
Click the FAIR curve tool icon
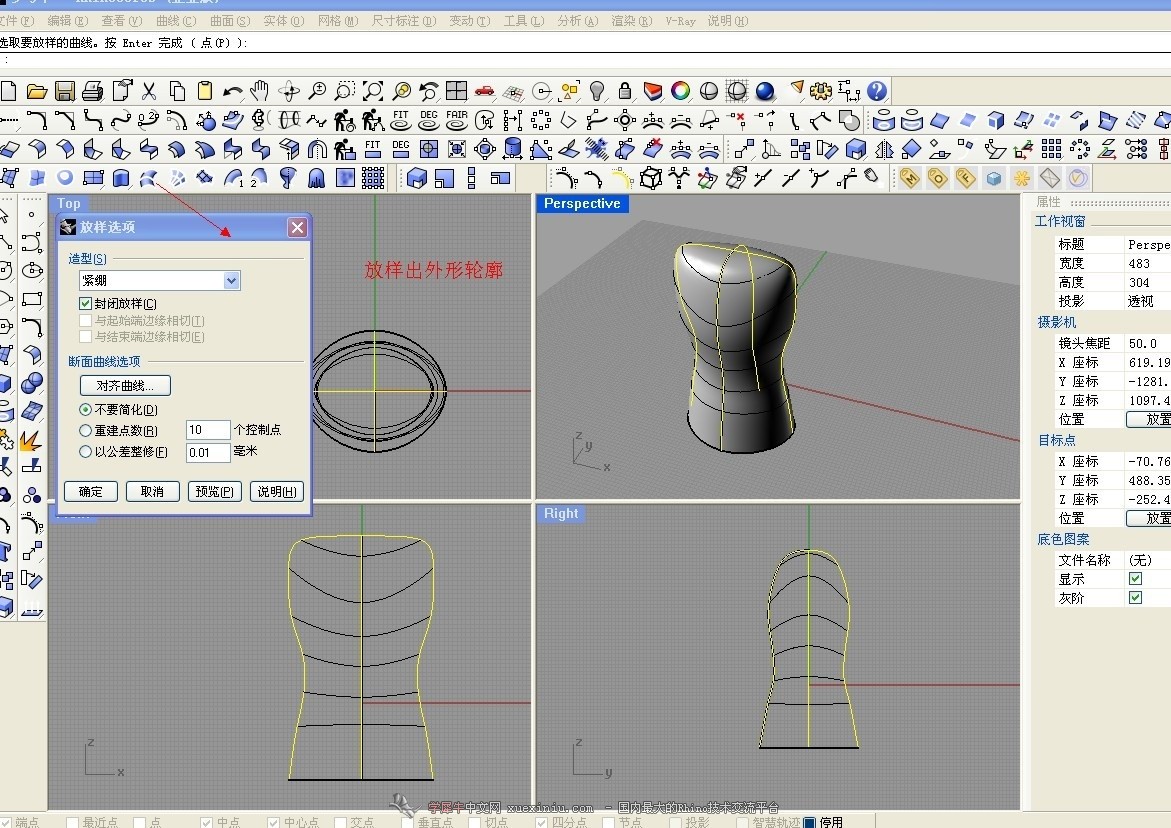coord(456,120)
